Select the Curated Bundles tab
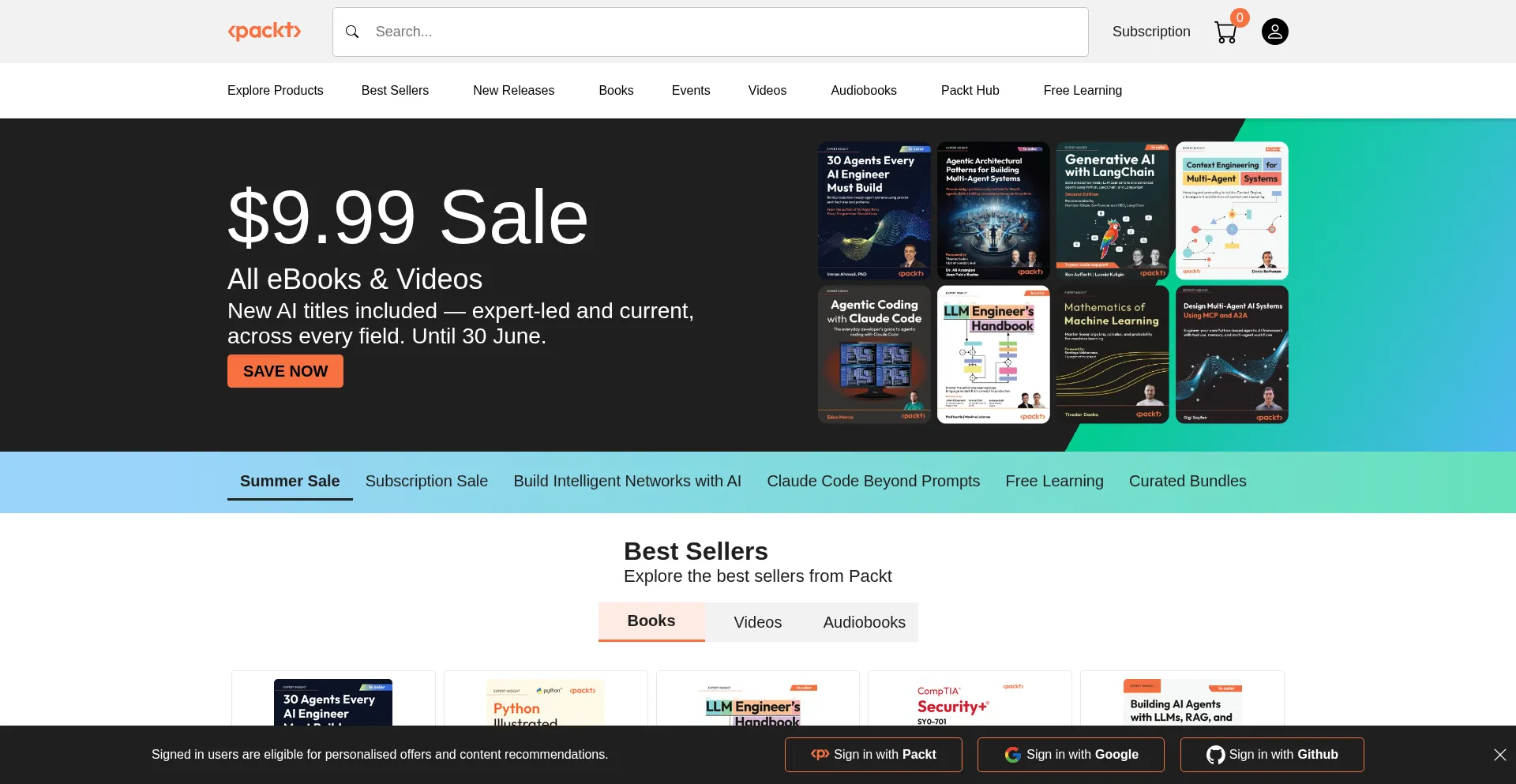 tap(1188, 481)
